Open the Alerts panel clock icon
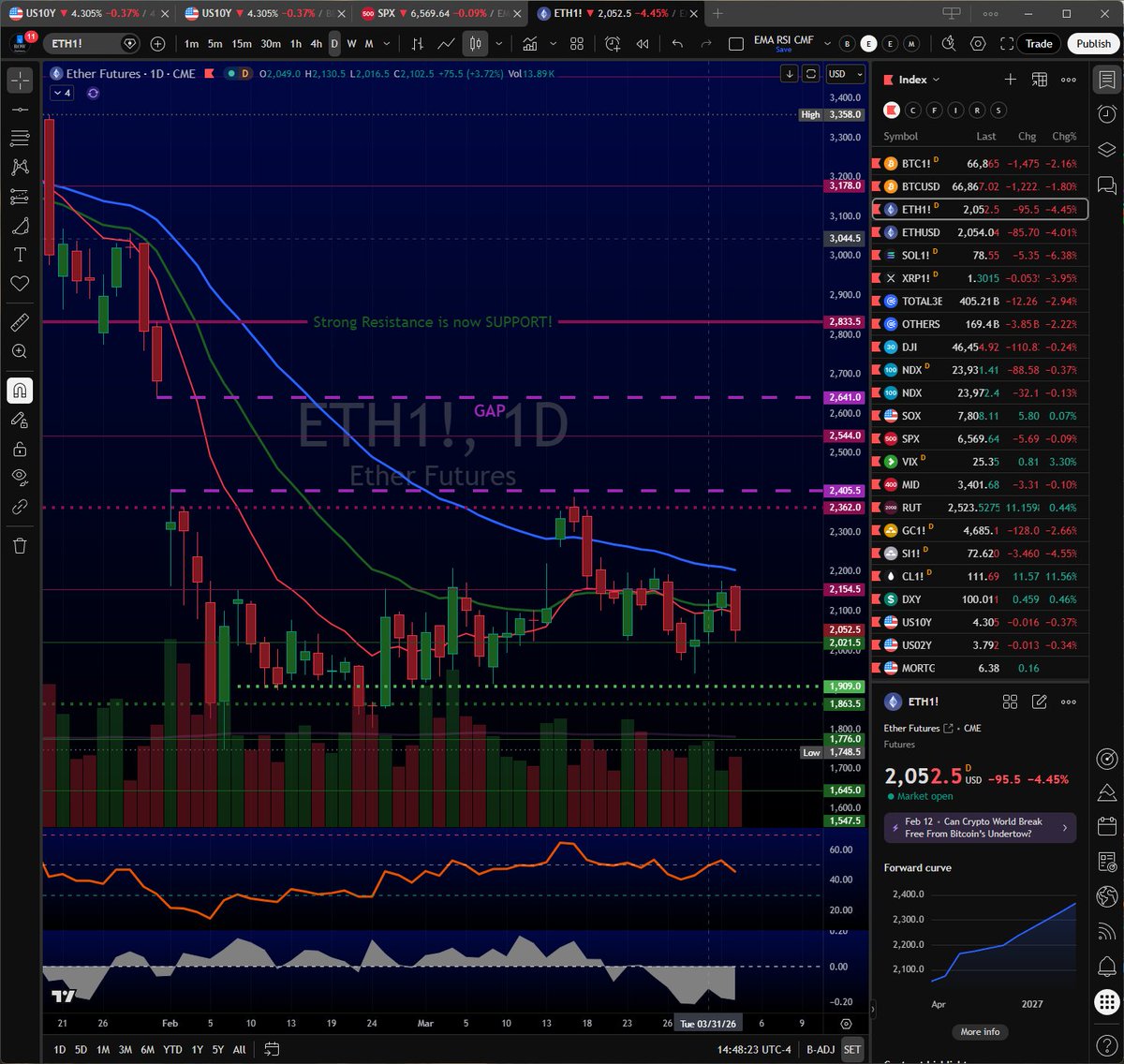1124x1064 pixels. (1106, 114)
